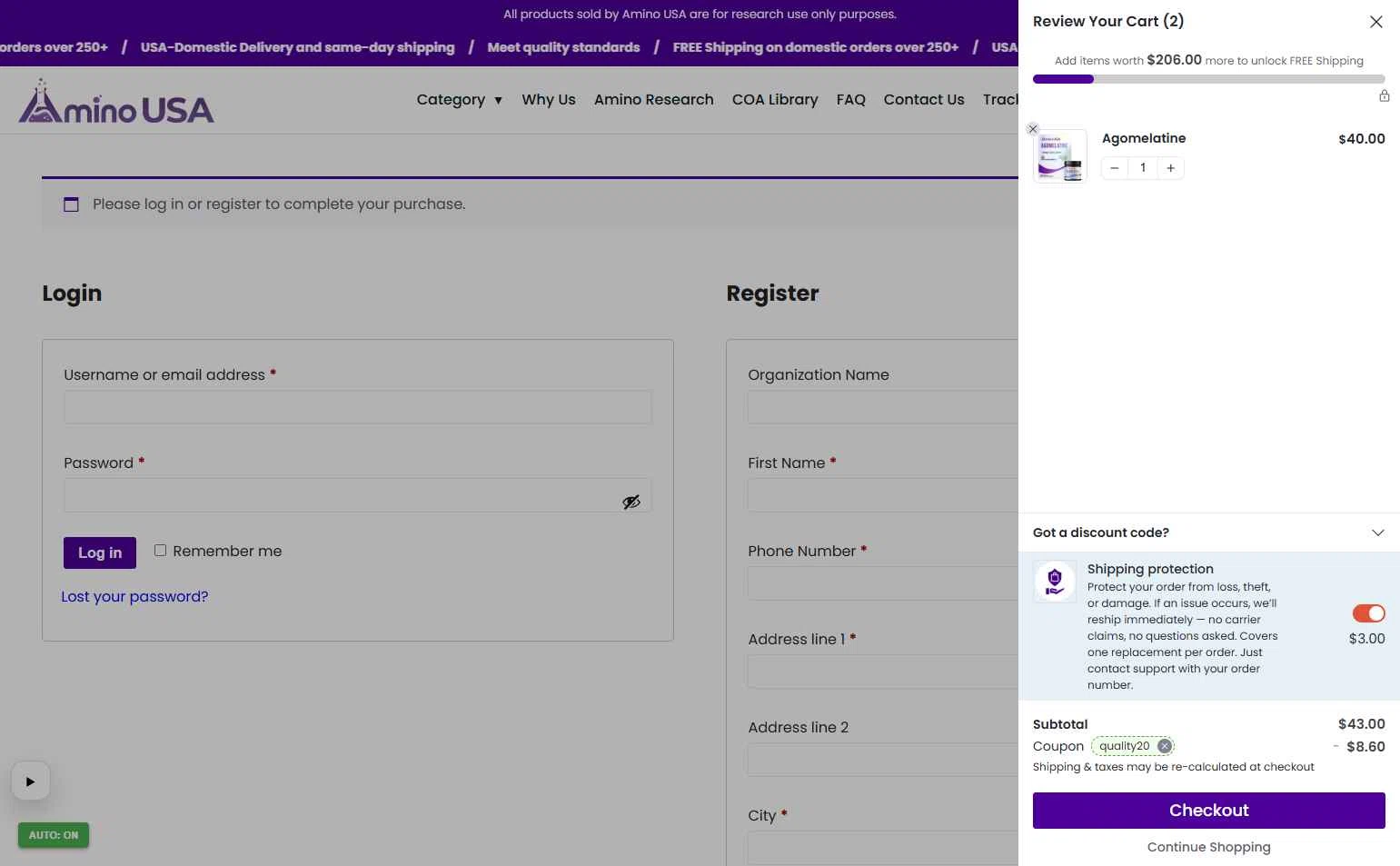Screen dimensions: 1400x866
Task: Expand the discount code section
Action: [x=1378, y=533]
